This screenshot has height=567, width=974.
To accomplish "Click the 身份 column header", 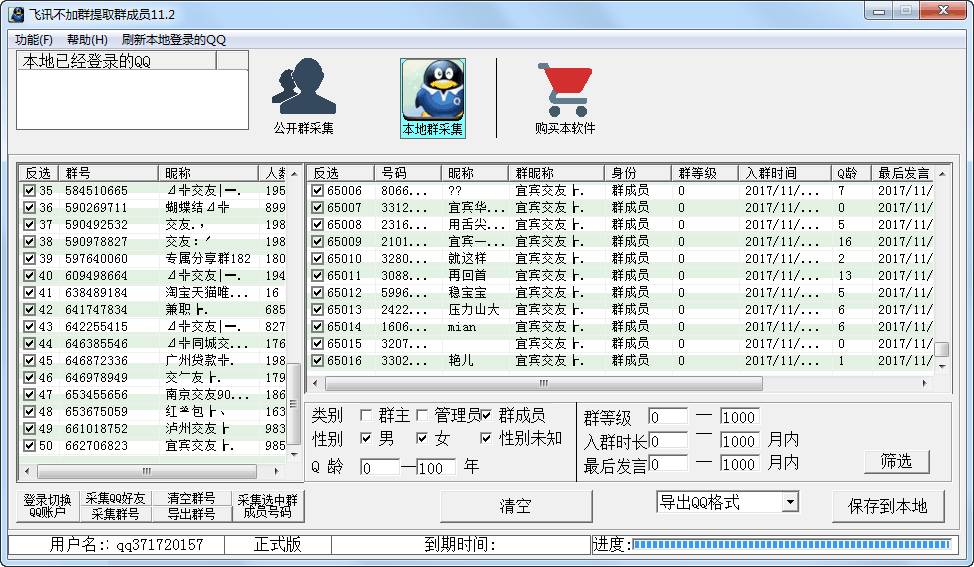I will tap(638, 173).
